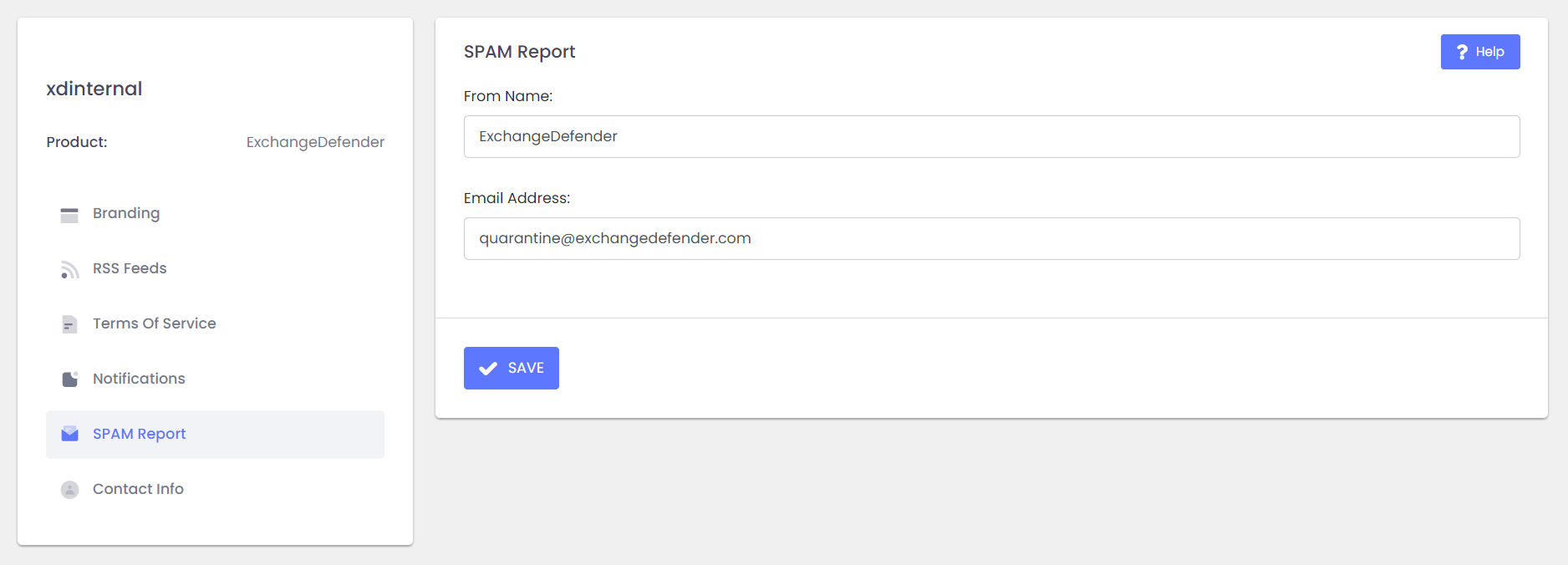Screen dimensions: 1568x565
Task: Click the Terms Of Service document icon
Action: tap(69, 324)
